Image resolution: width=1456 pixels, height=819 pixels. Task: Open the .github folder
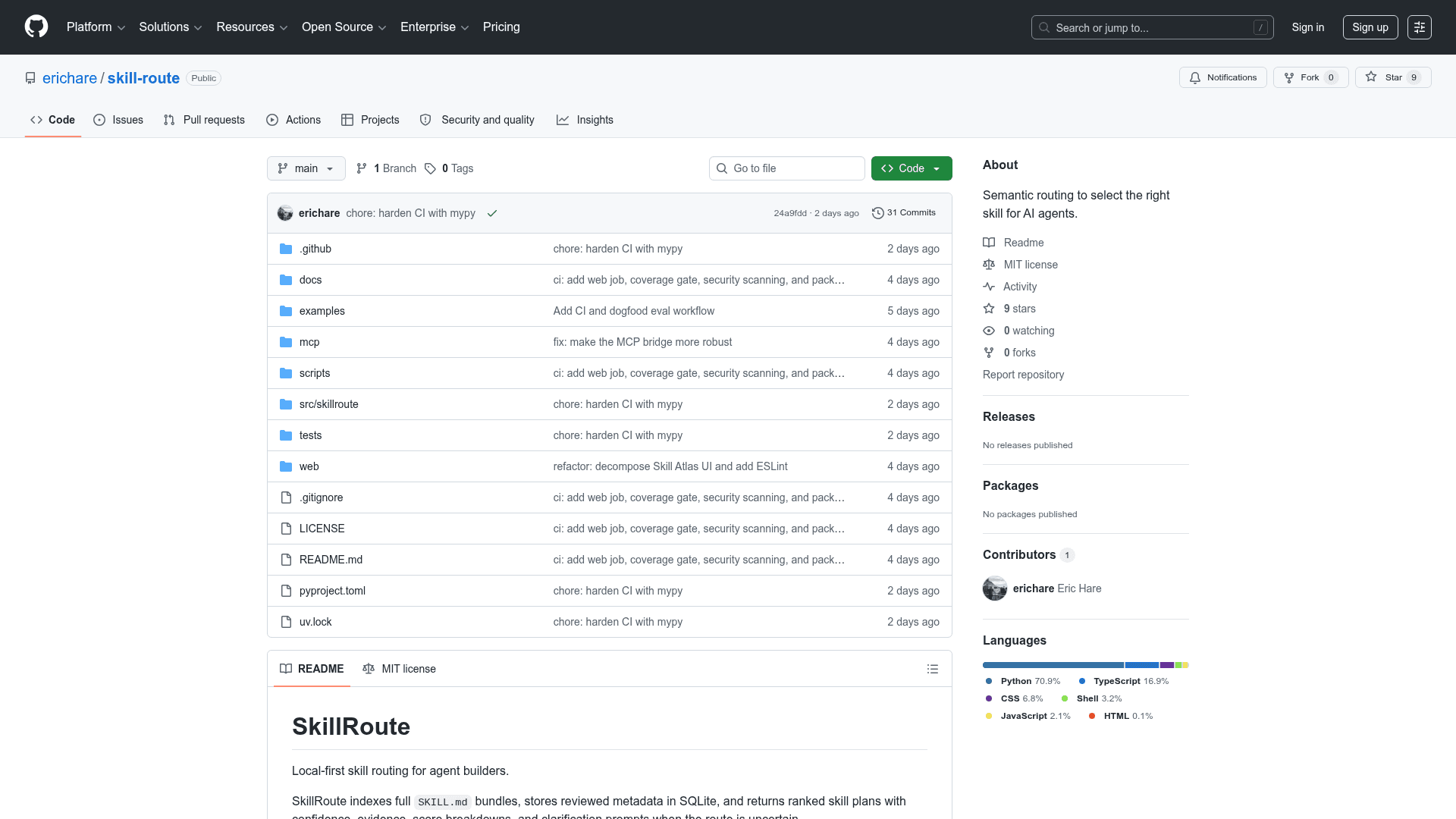(315, 249)
